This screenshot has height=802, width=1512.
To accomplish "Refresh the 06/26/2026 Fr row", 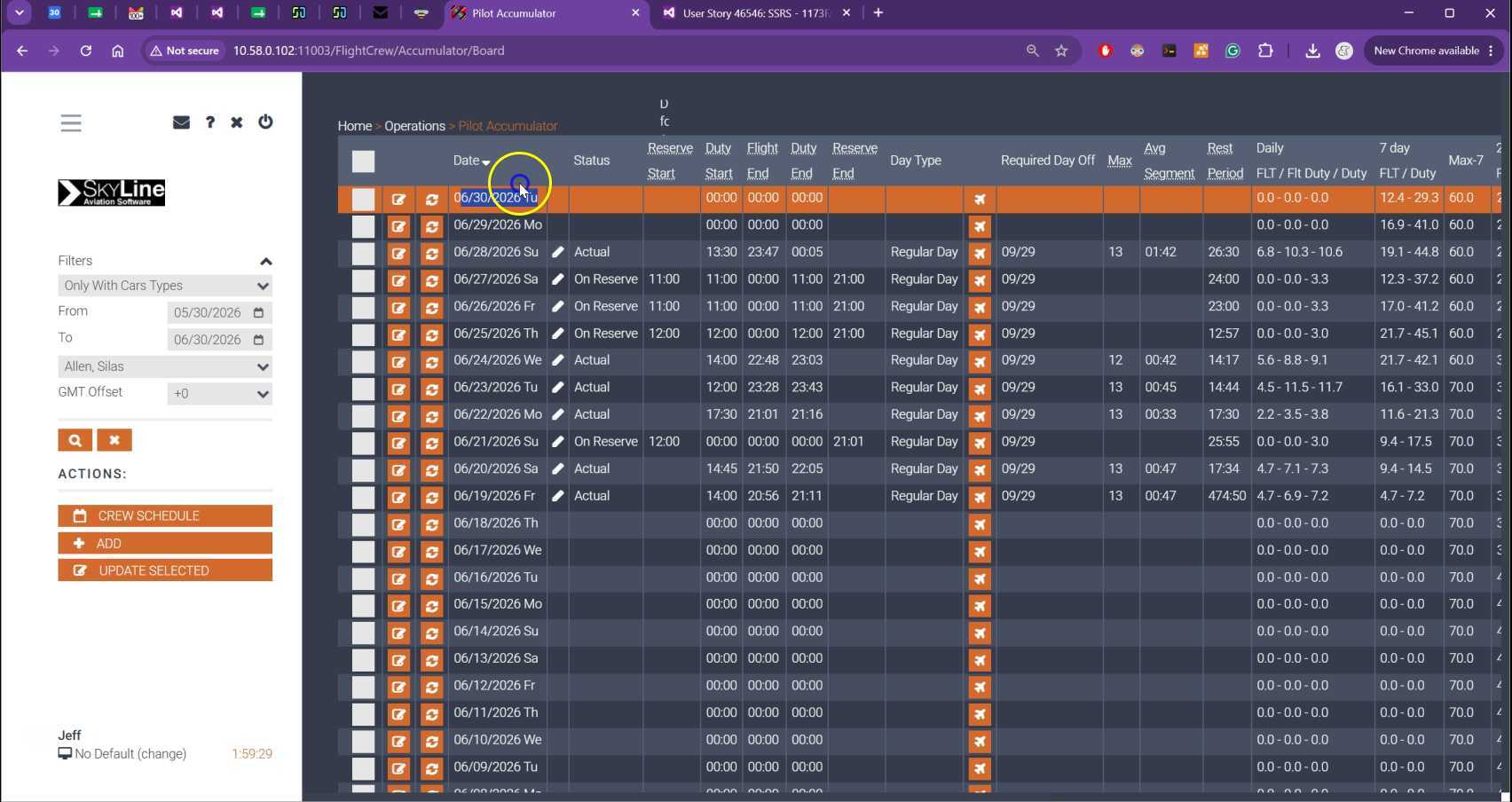I will (431, 308).
